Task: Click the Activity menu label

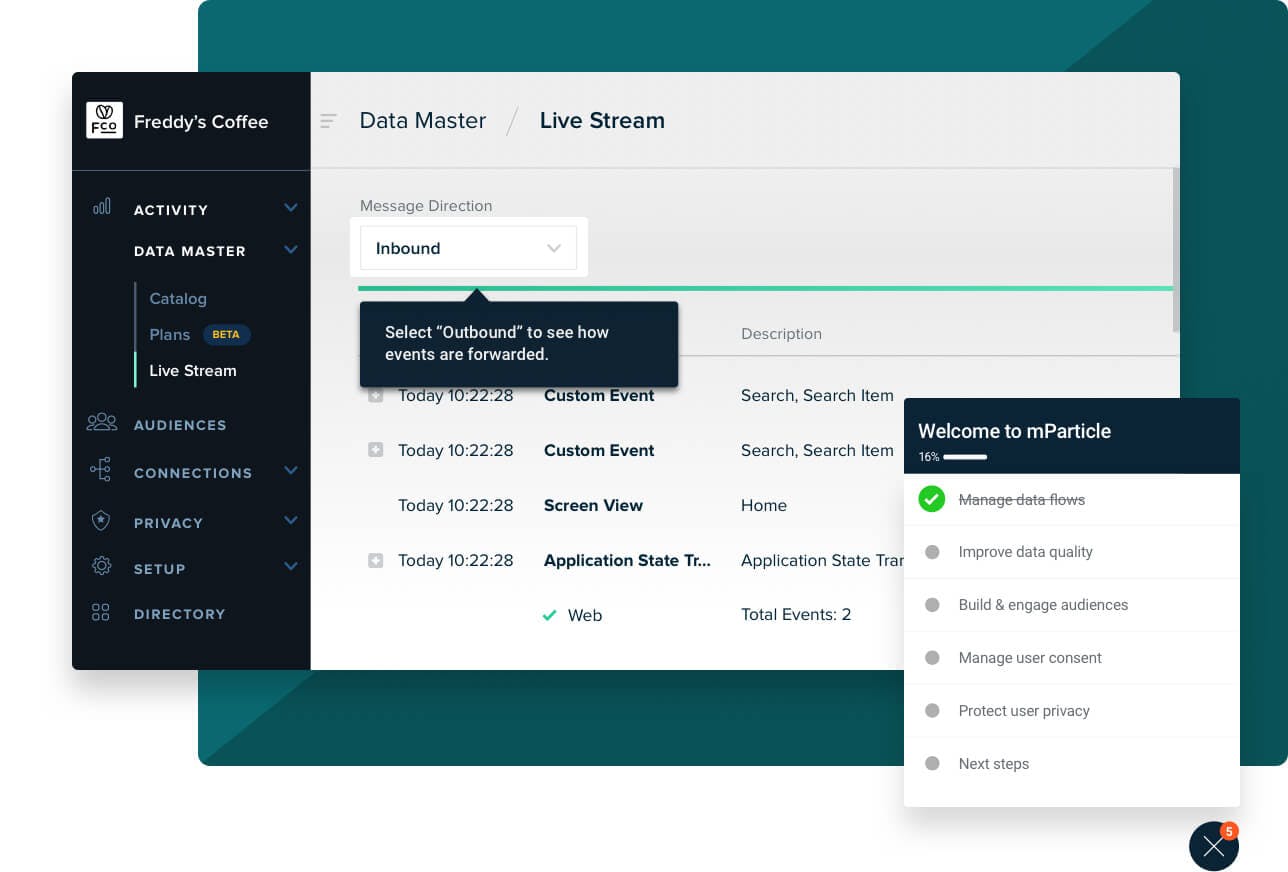Action: click(x=171, y=210)
